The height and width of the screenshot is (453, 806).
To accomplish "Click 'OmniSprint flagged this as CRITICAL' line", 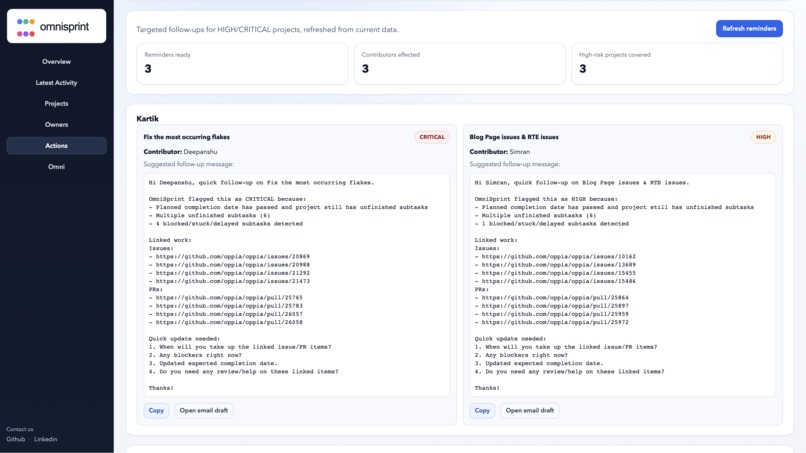I will (227, 199).
